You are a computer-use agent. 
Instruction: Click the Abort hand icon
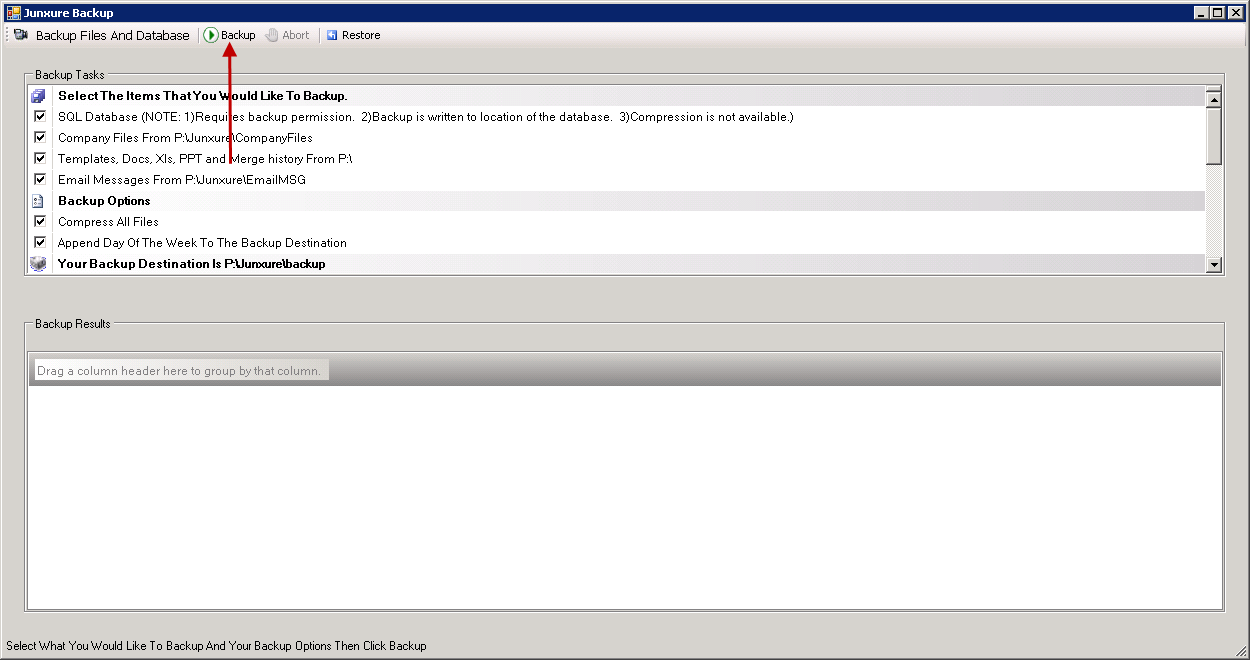[x=271, y=35]
